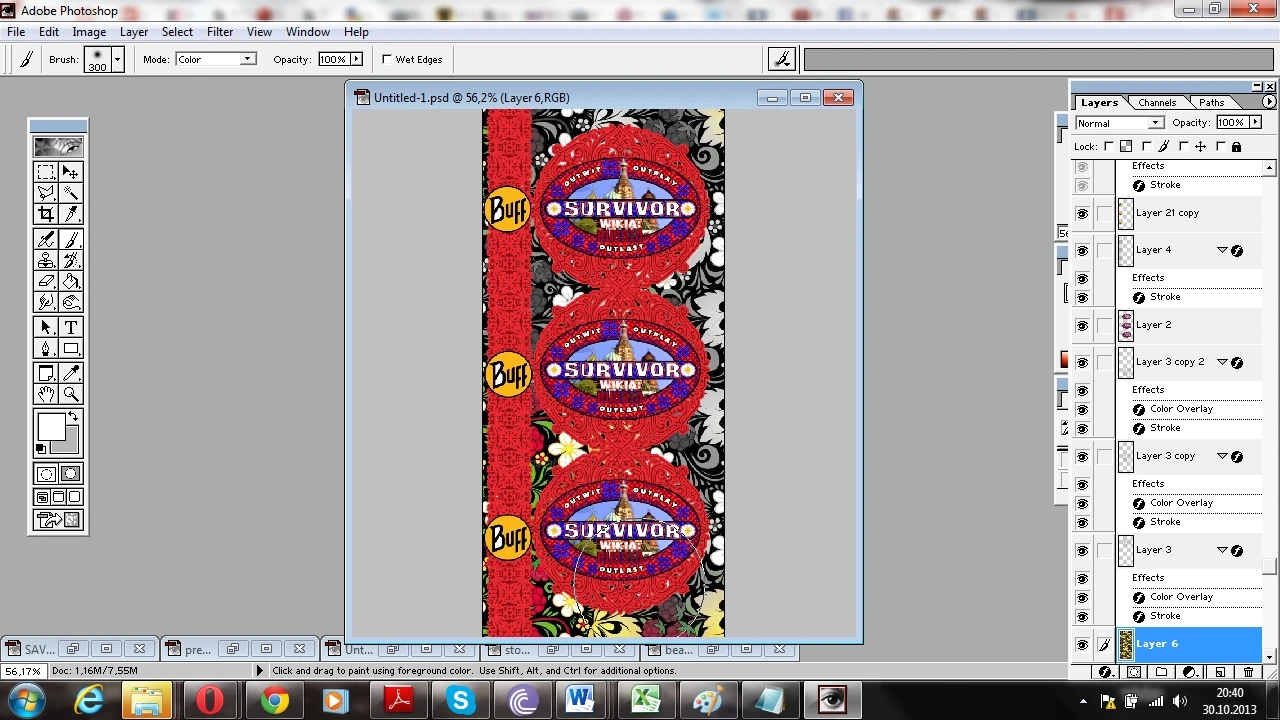Check the lock transparent pixels box
1280x720 pixels.
[x=1110, y=147]
